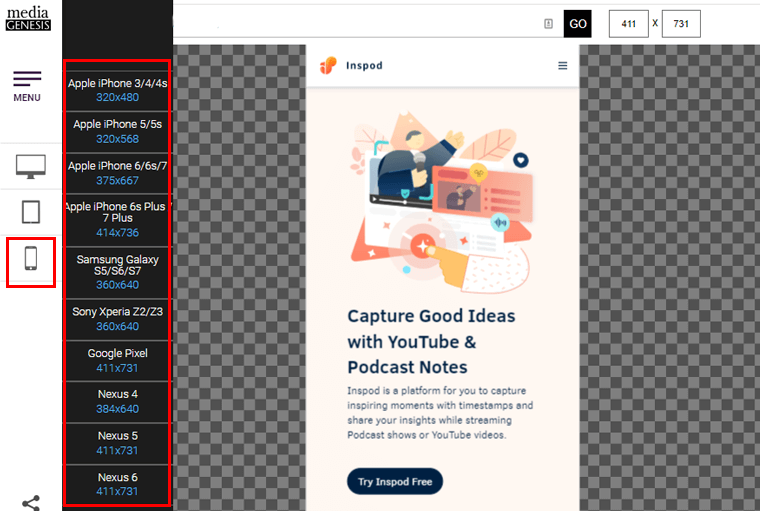Image resolution: width=760 pixels, height=511 pixels.
Task: Click the height field showing 731
Action: 681,24
